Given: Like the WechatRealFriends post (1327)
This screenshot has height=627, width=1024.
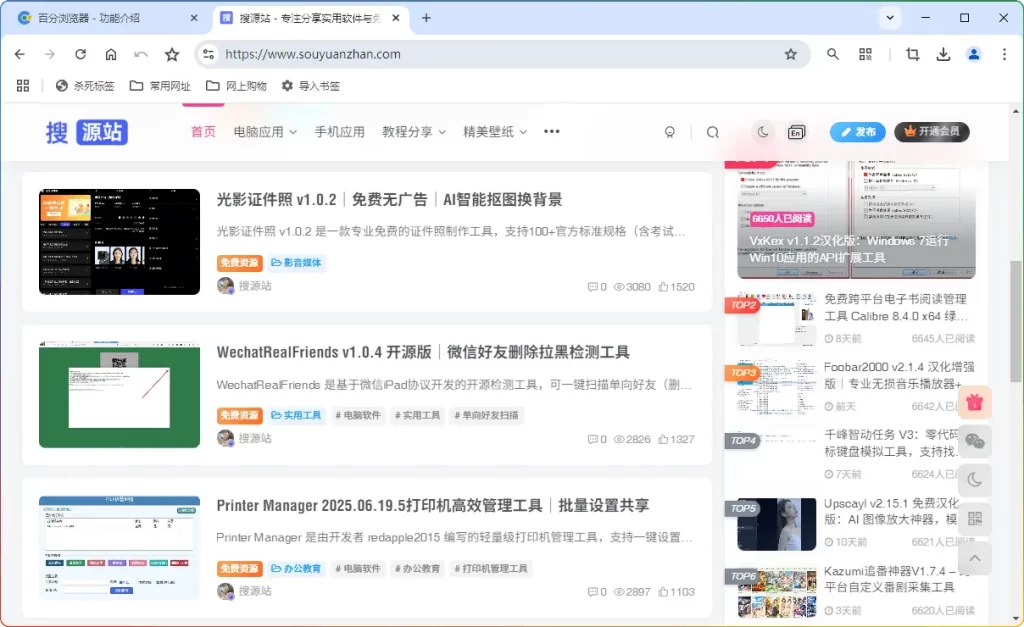Looking at the screenshot, I should pos(677,440).
